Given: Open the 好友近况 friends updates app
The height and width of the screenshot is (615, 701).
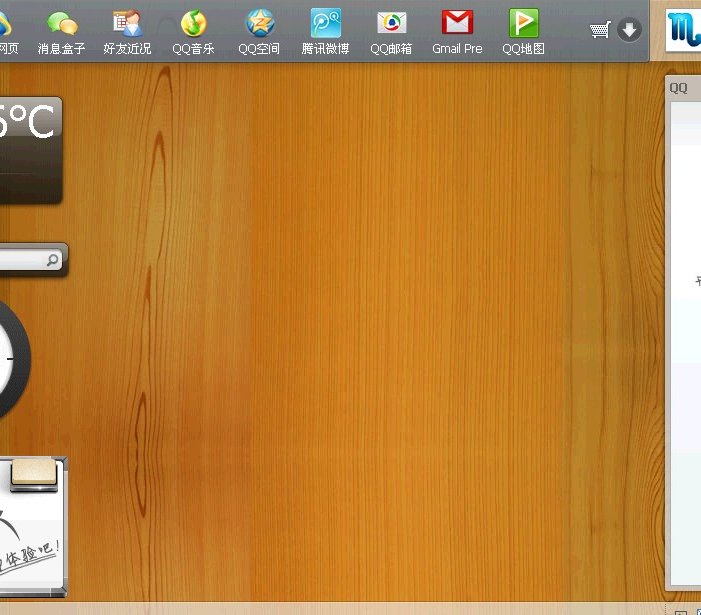Looking at the screenshot, I should [127, 32].
